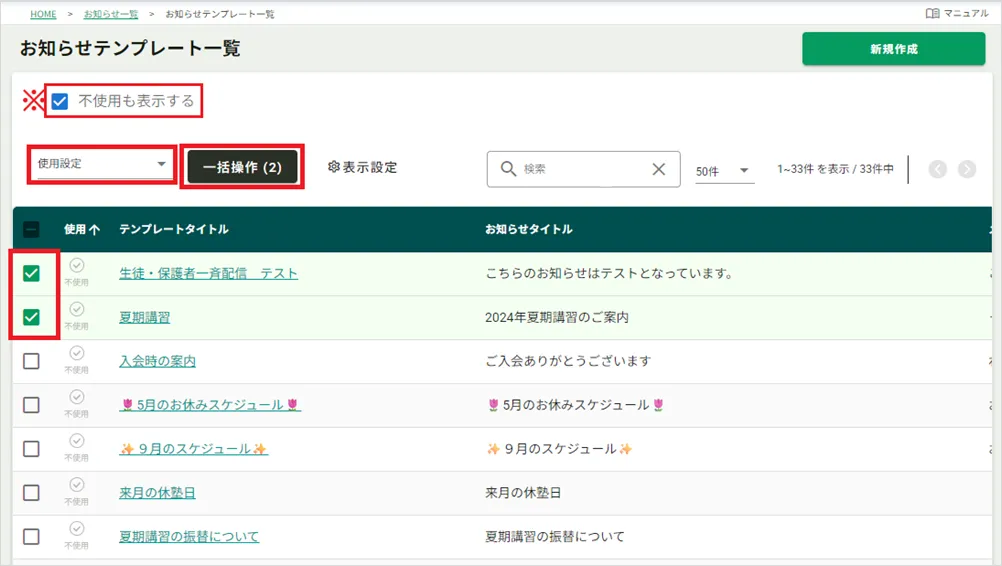Uncheck 不使用も表示する checkbox

(59, 101)
